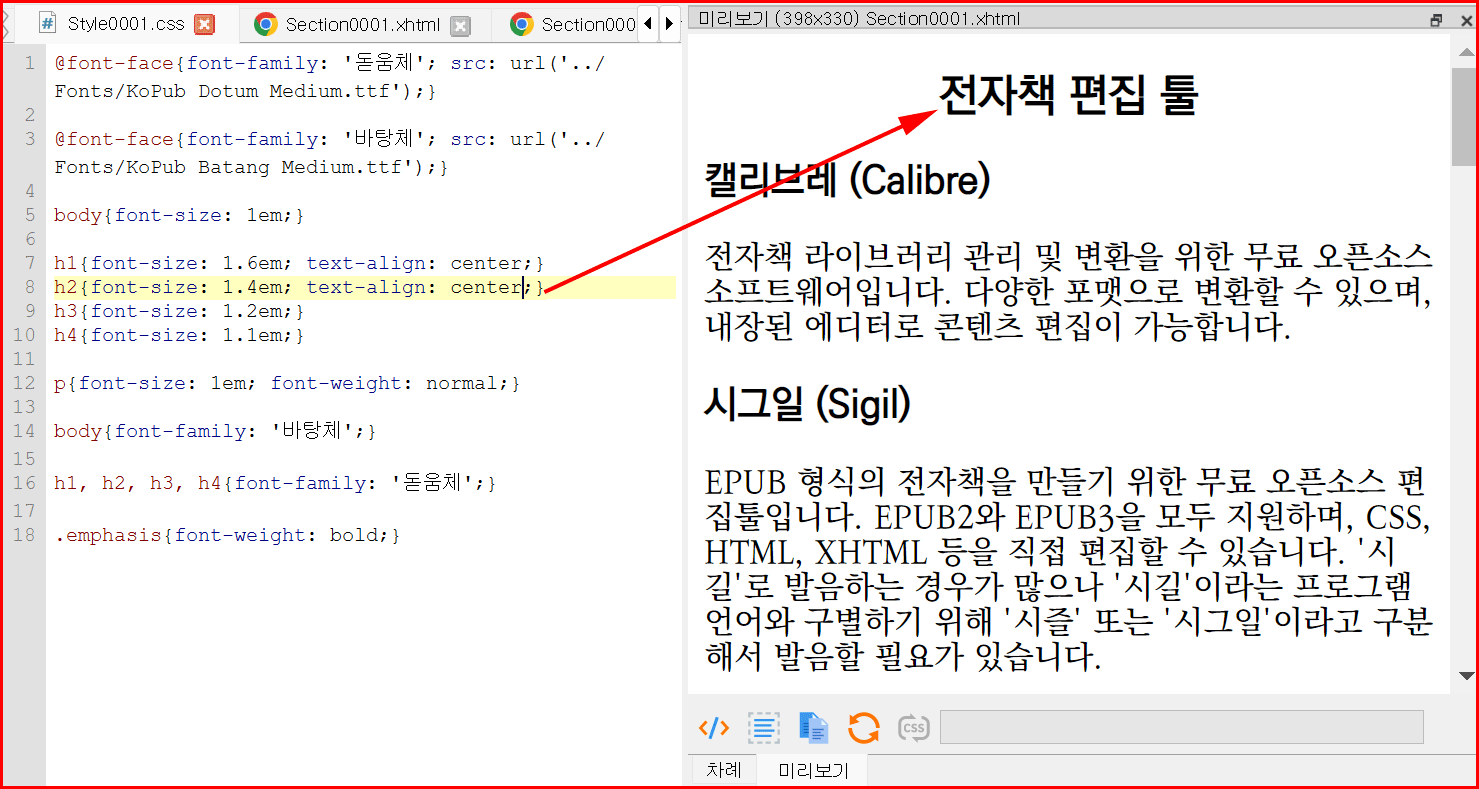Click the preview vertical scrollbar thumb

(1465, 117)
